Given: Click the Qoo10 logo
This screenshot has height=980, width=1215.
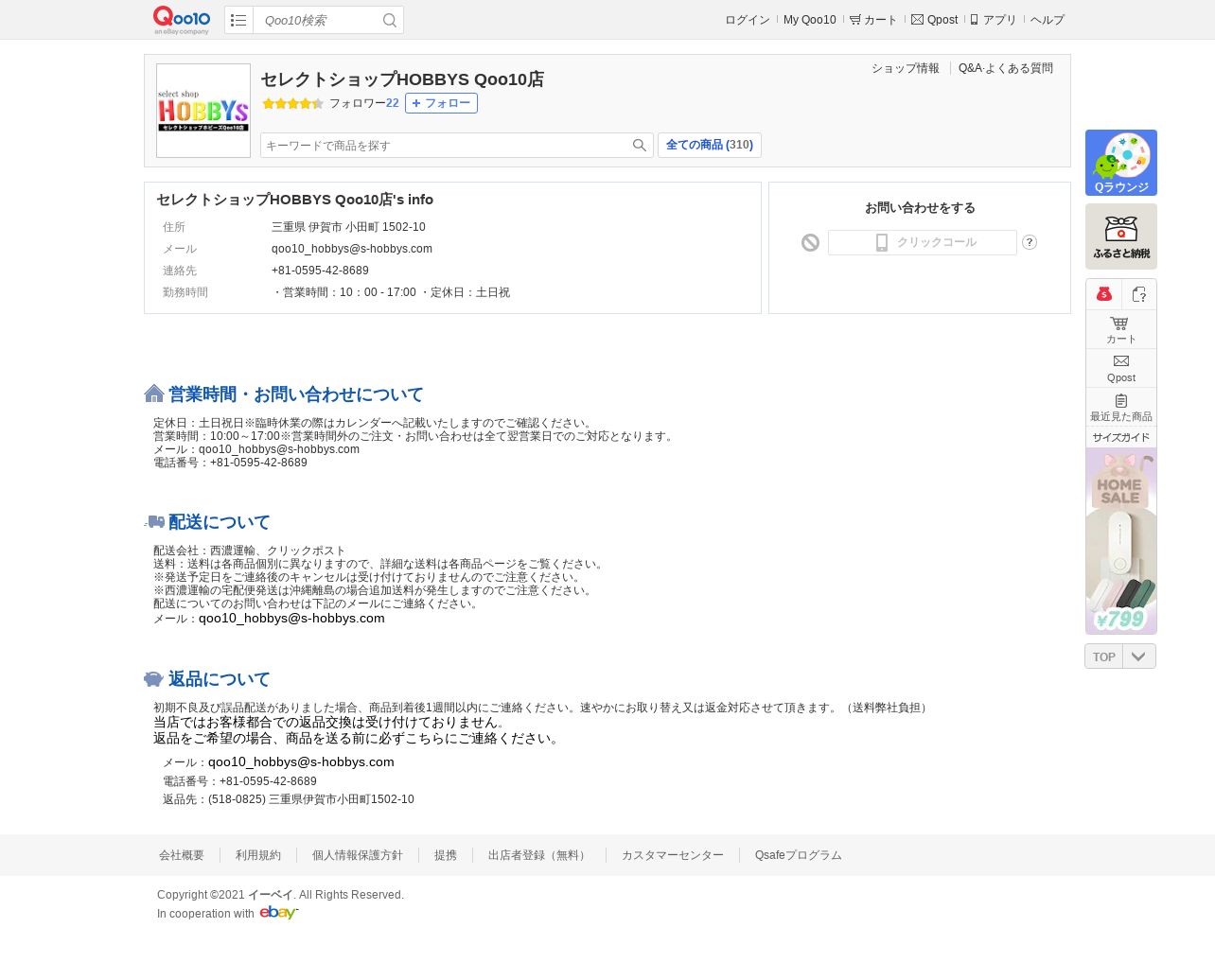Looking at the screenshot, I should pyautogui.click(x=182, y=20).
